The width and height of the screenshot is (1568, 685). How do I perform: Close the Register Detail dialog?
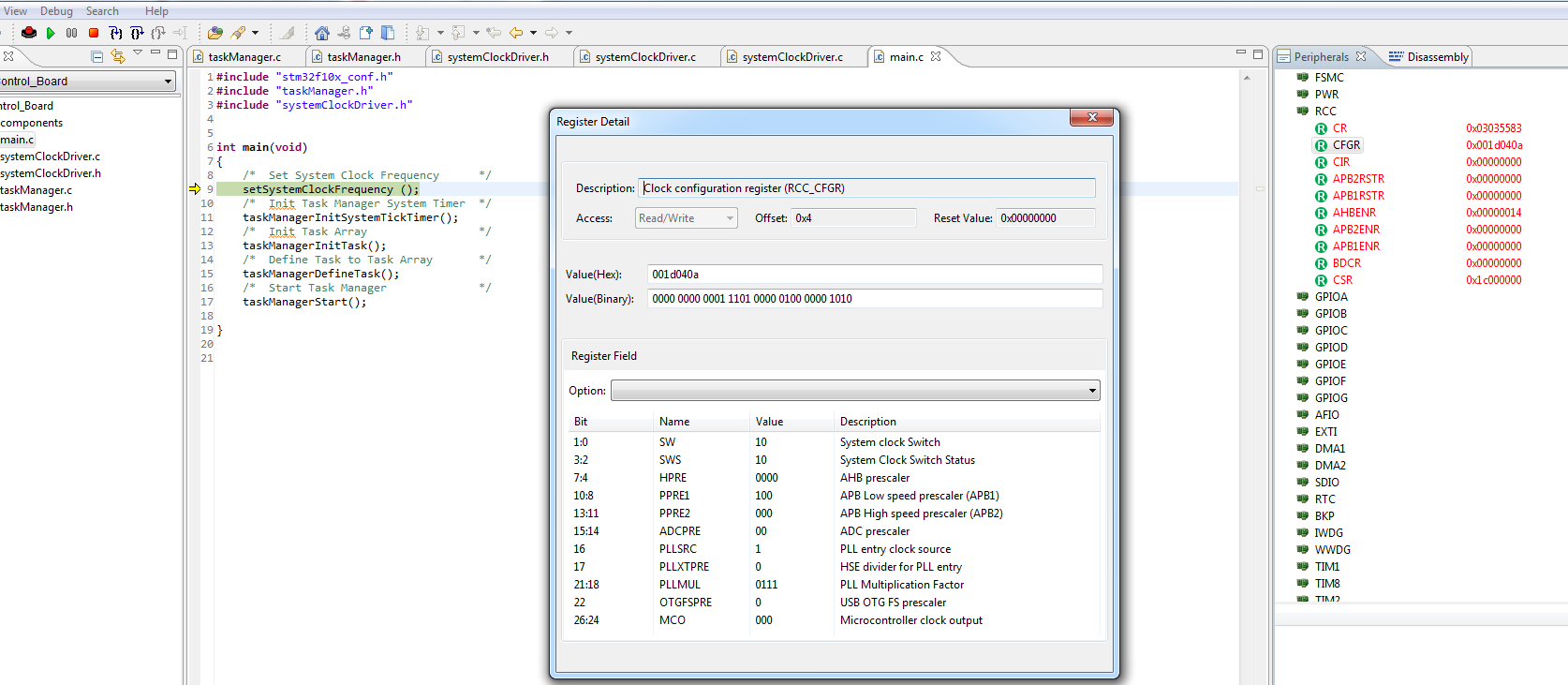point(1091,117)
